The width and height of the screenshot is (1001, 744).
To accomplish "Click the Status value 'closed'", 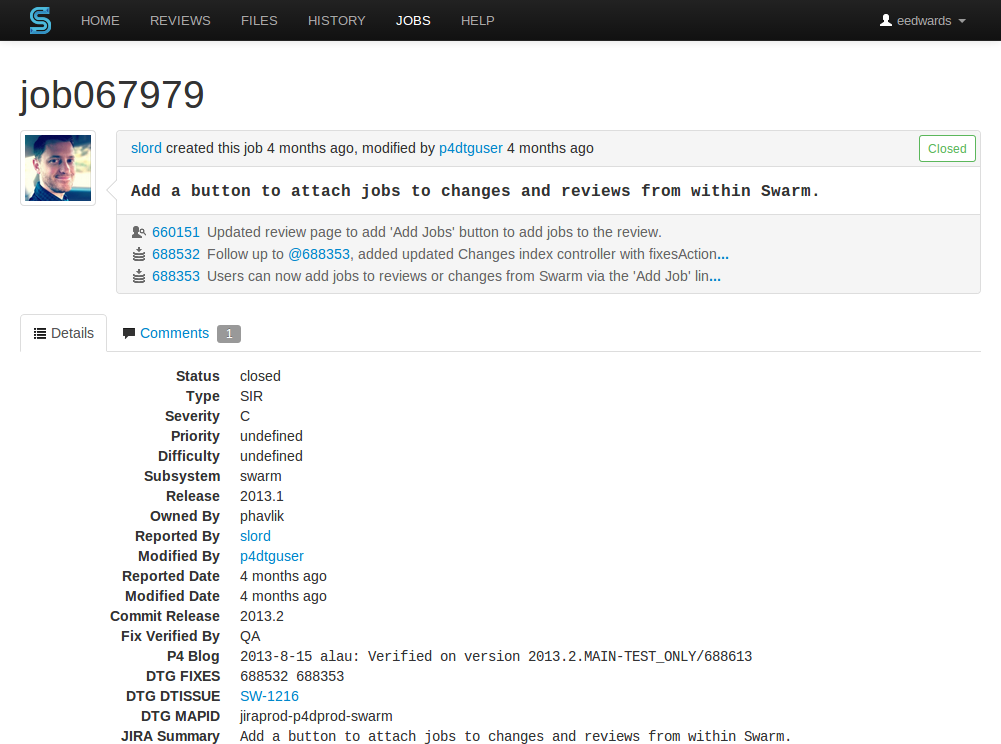I will tap(260, 376).
